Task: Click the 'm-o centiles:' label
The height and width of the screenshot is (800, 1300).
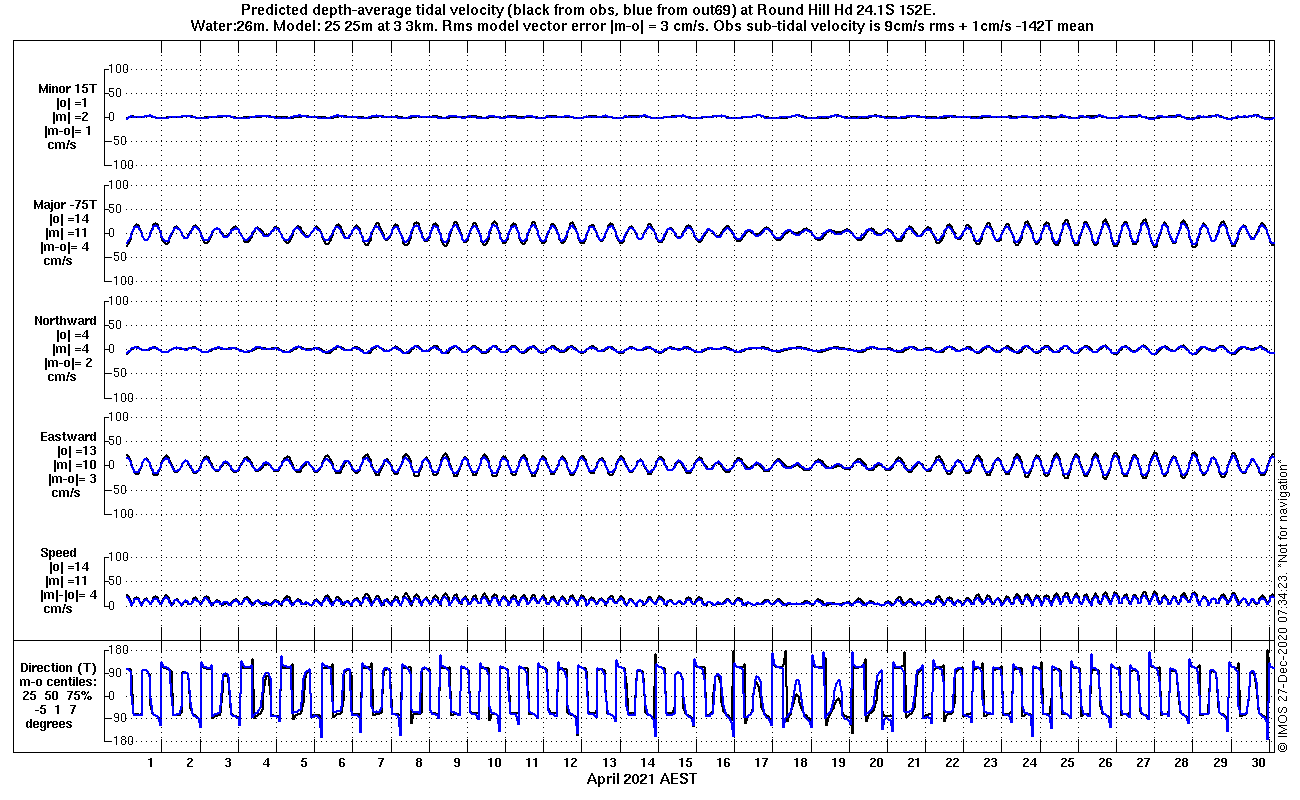Action: click(56, 682)
